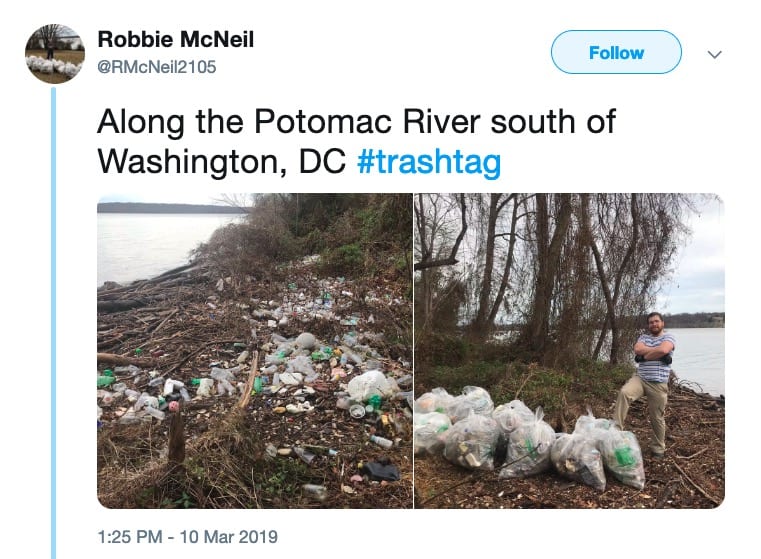The height and width of the screenshot is (559, 761).
Task: Open the right photo with trash bags
Action: click(569, 351)
